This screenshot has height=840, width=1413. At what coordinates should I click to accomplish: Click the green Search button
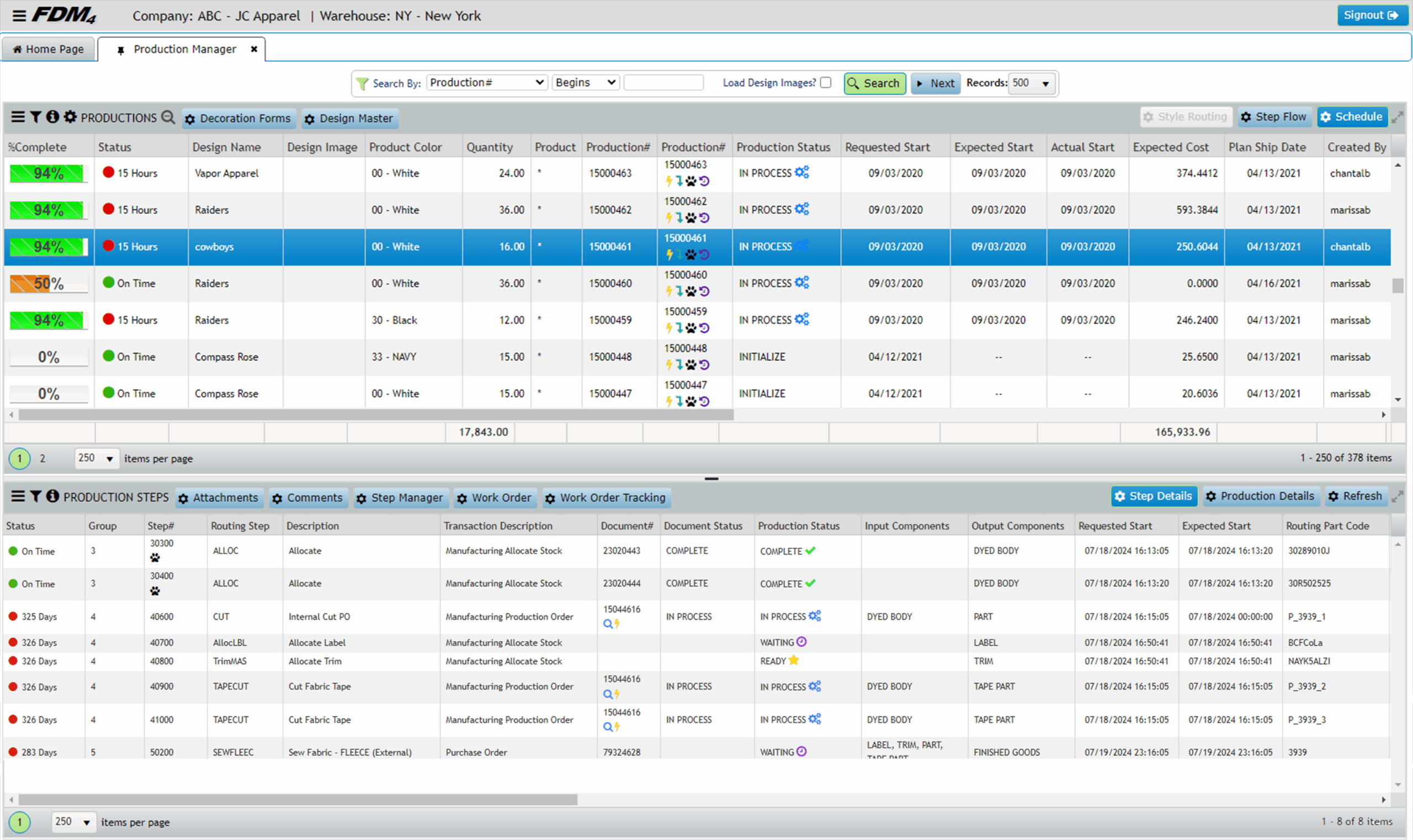coord(875,83)
